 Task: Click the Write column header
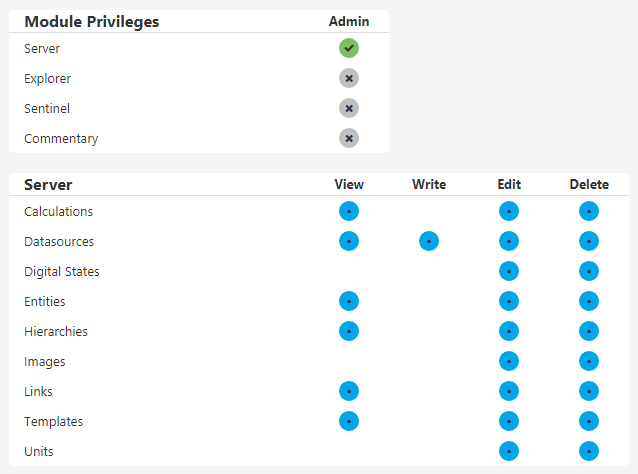(x=429, y=184)
